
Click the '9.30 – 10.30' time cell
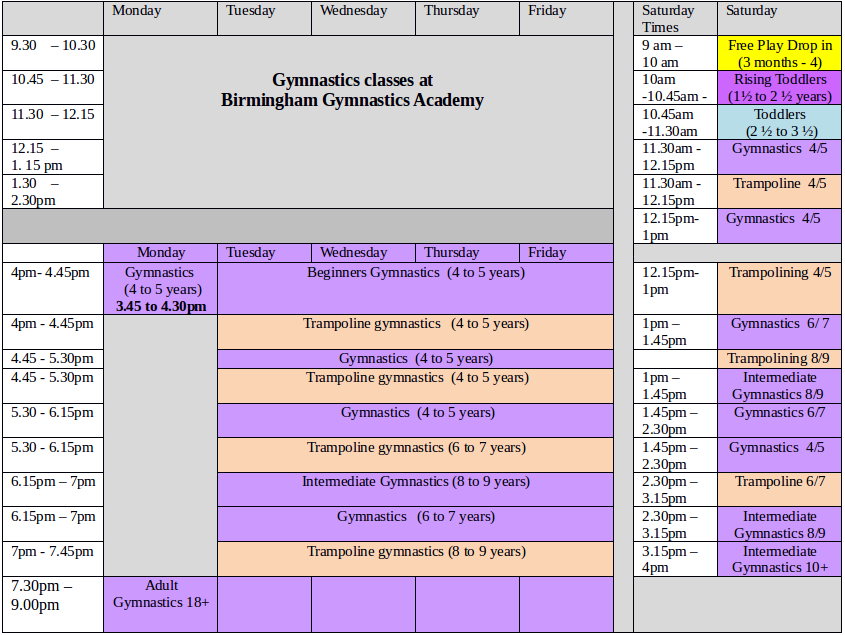click(x=53, y=53)
